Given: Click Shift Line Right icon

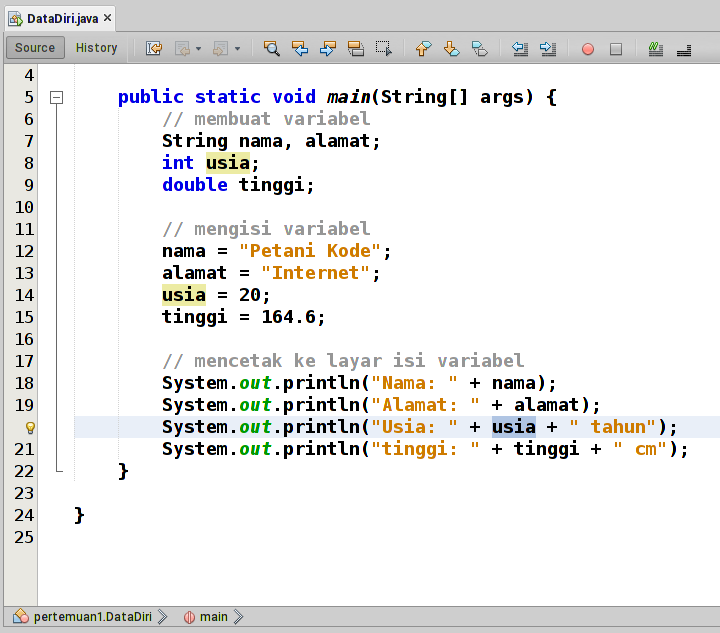Looking at the screenshot, I should pos(548,48).
